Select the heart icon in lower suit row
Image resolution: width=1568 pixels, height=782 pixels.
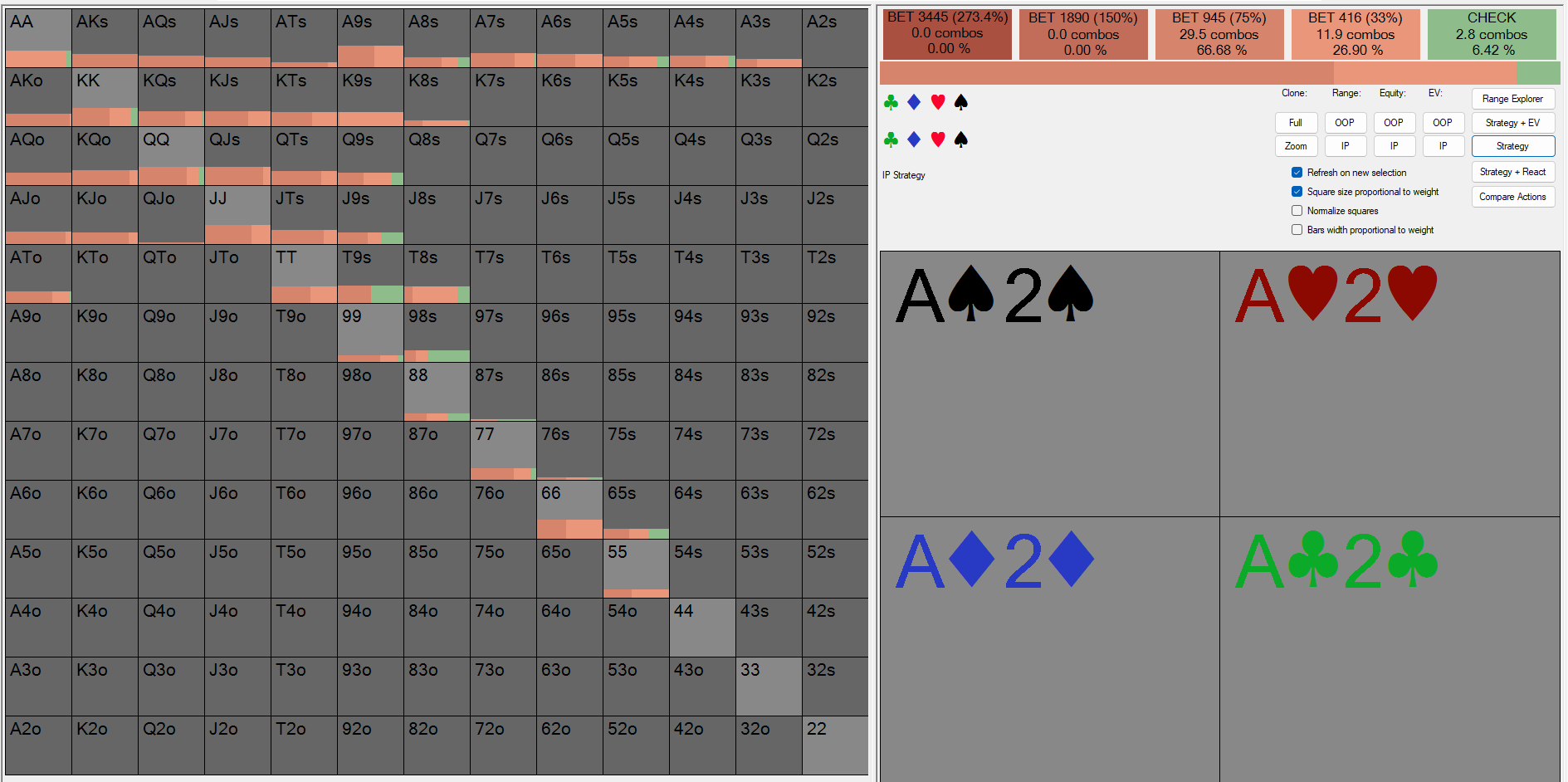pos(938,139)
